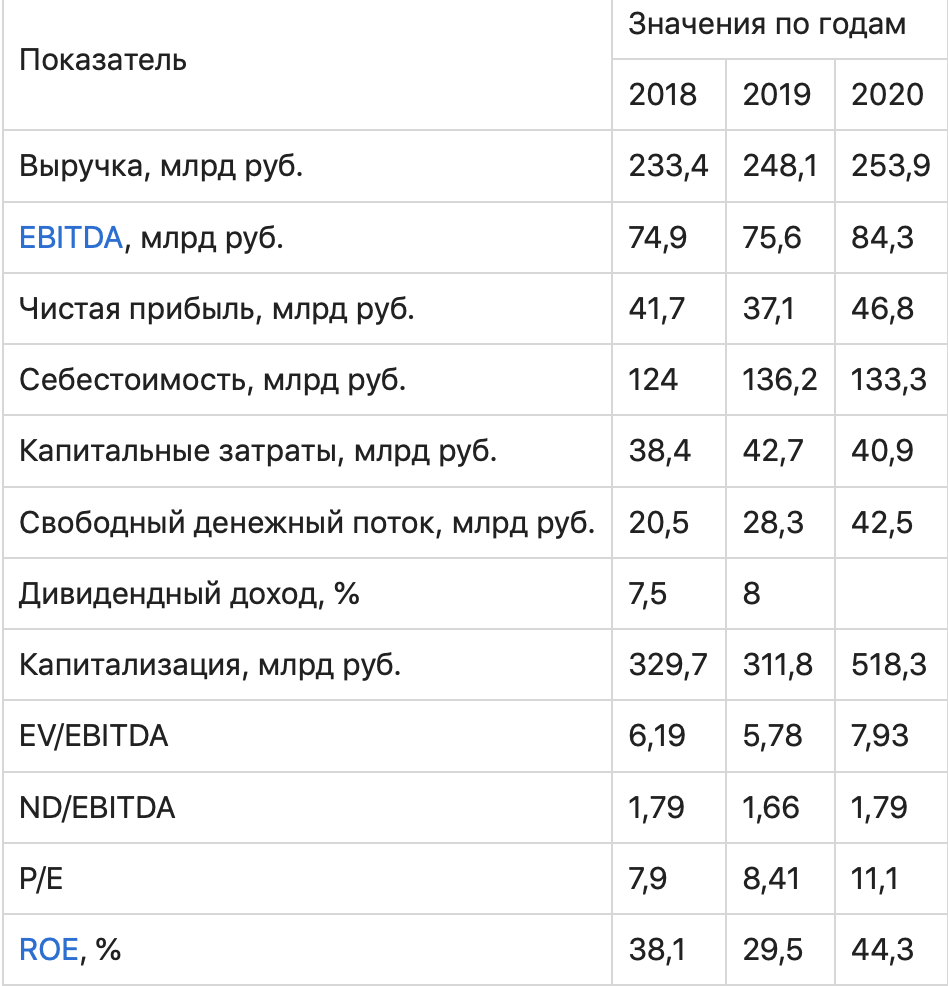This screenshot has height=986, width=948.
Task: Open the EBITDA link
Action: point(70,238)
